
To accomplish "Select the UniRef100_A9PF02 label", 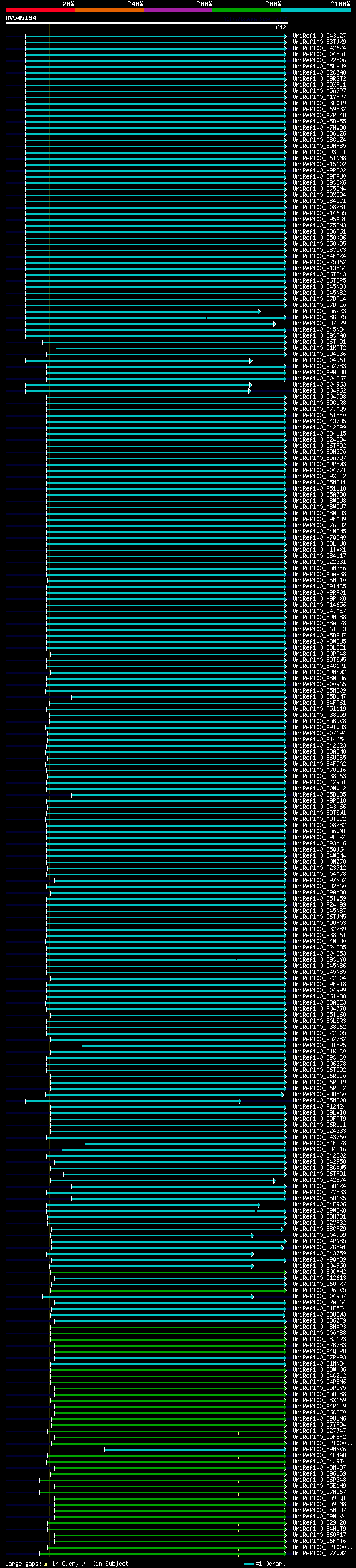I will (319, 170).
